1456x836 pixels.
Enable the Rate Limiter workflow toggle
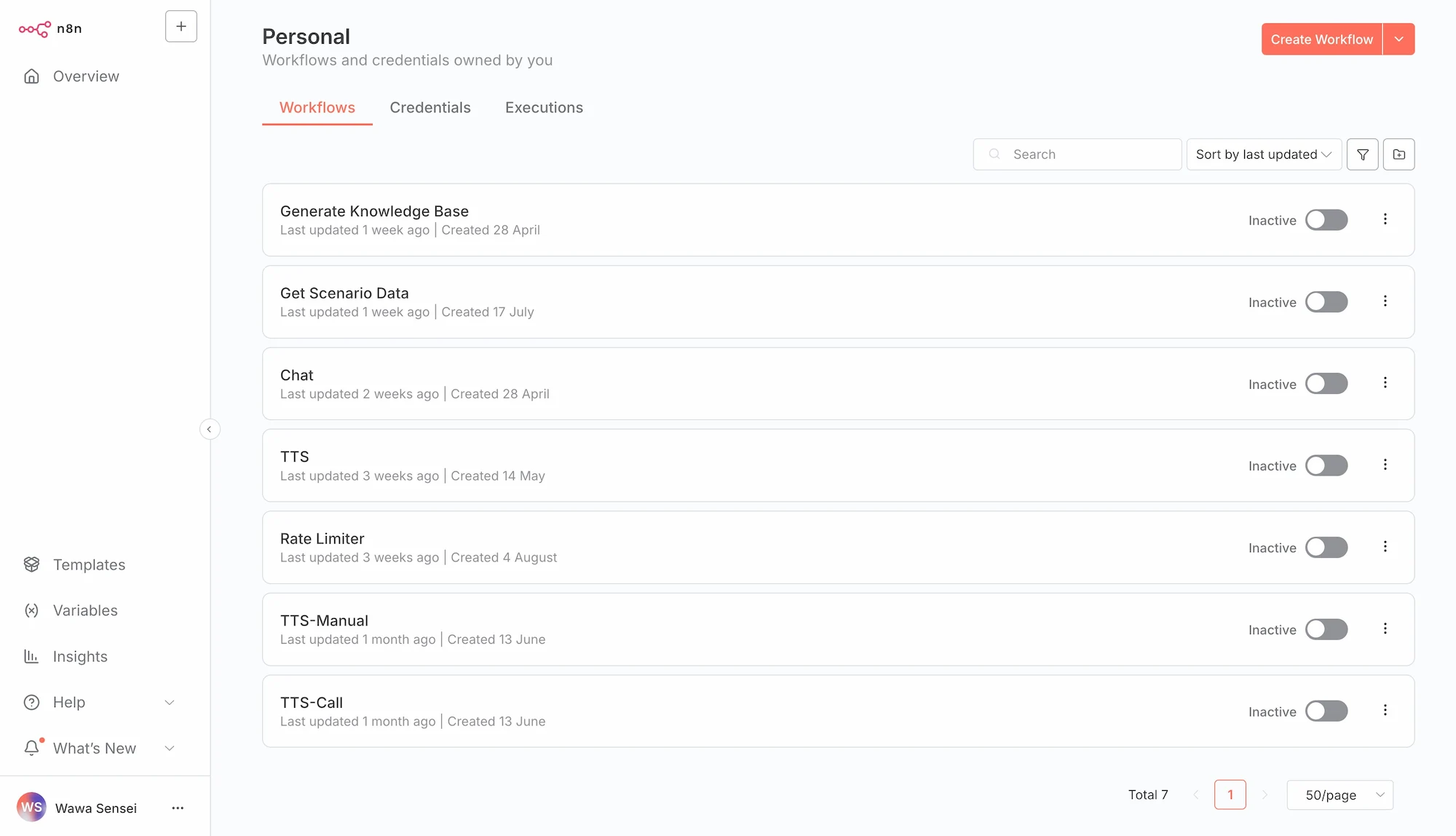1326,548
